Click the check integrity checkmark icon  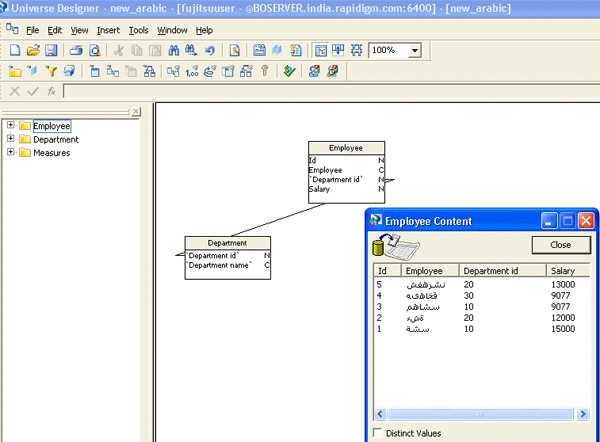(x=289, y=71)
